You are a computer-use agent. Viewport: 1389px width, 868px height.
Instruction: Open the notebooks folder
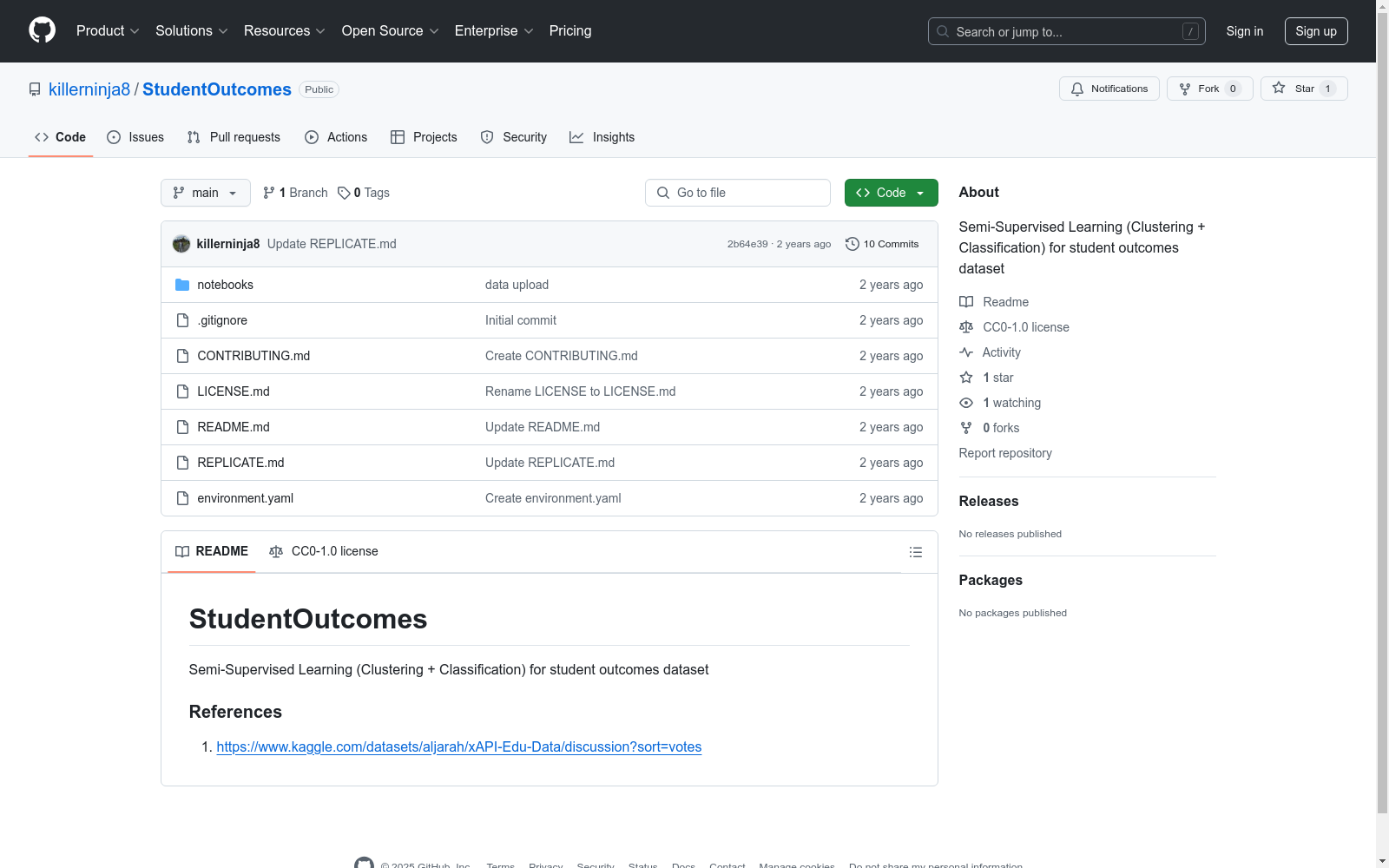(x=226, y=285)
